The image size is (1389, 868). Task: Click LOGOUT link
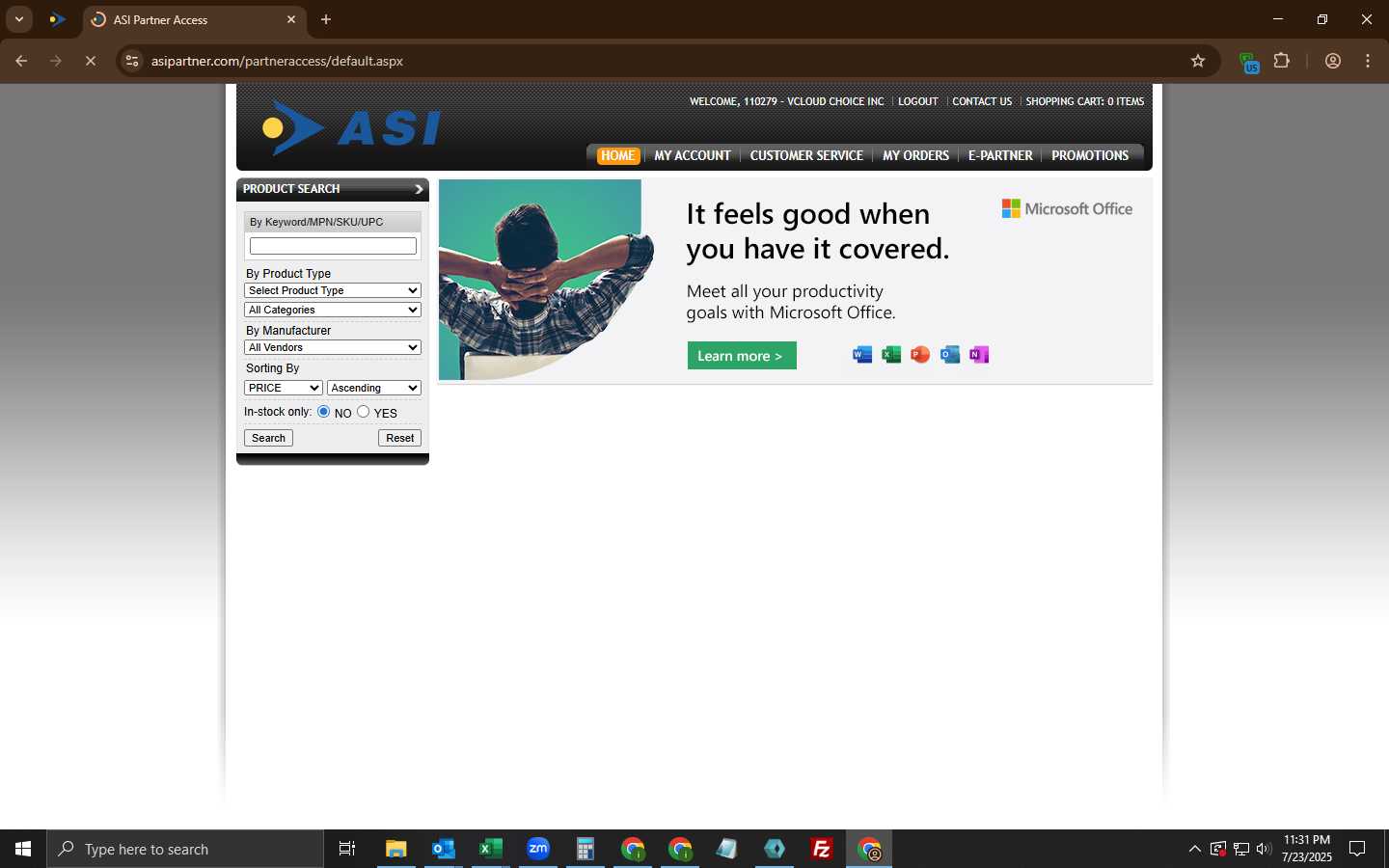coord(917,101)
